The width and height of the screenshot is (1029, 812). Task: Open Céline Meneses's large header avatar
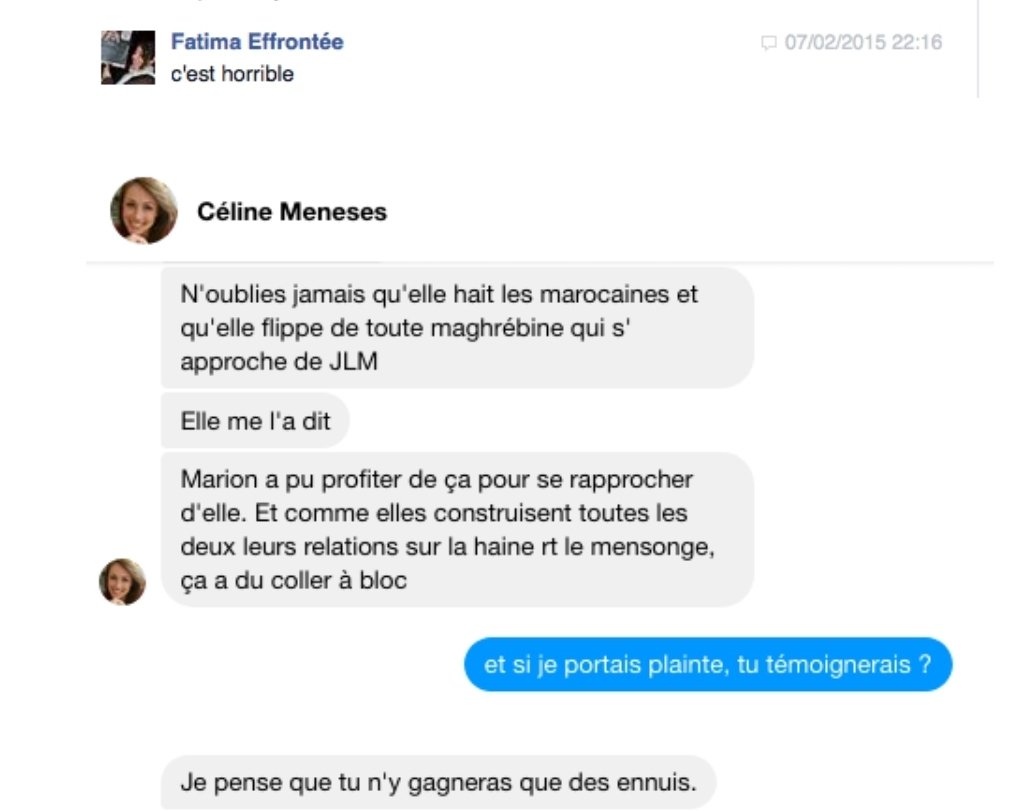coord(144,211)
